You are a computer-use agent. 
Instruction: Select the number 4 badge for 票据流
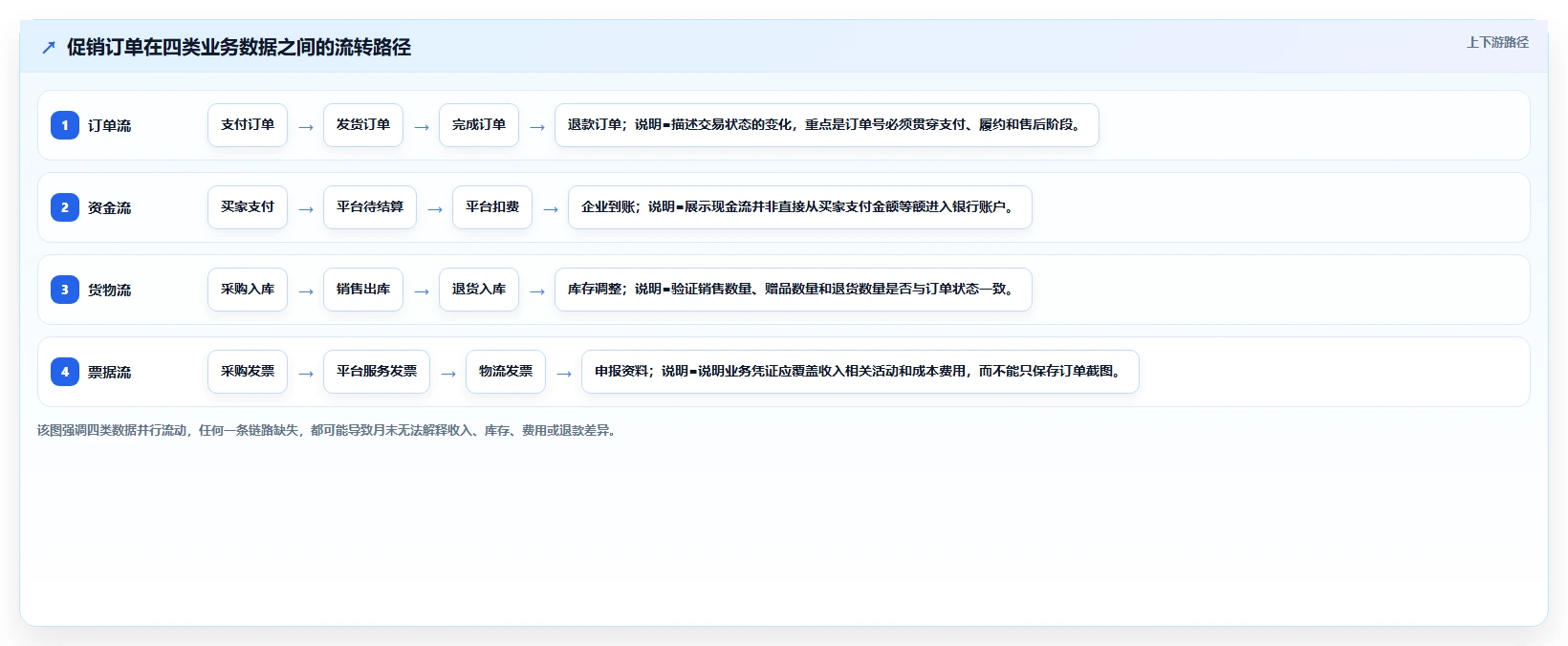65,372
